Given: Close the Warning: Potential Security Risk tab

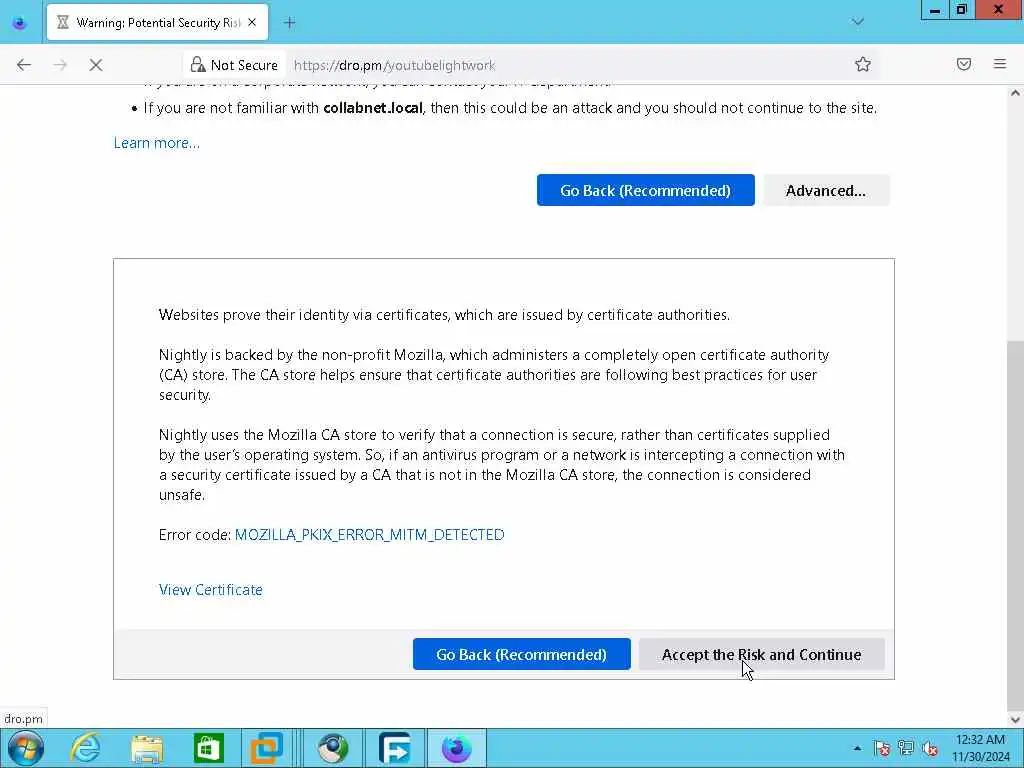Looking at the screenshot, I should coord(252,22).
